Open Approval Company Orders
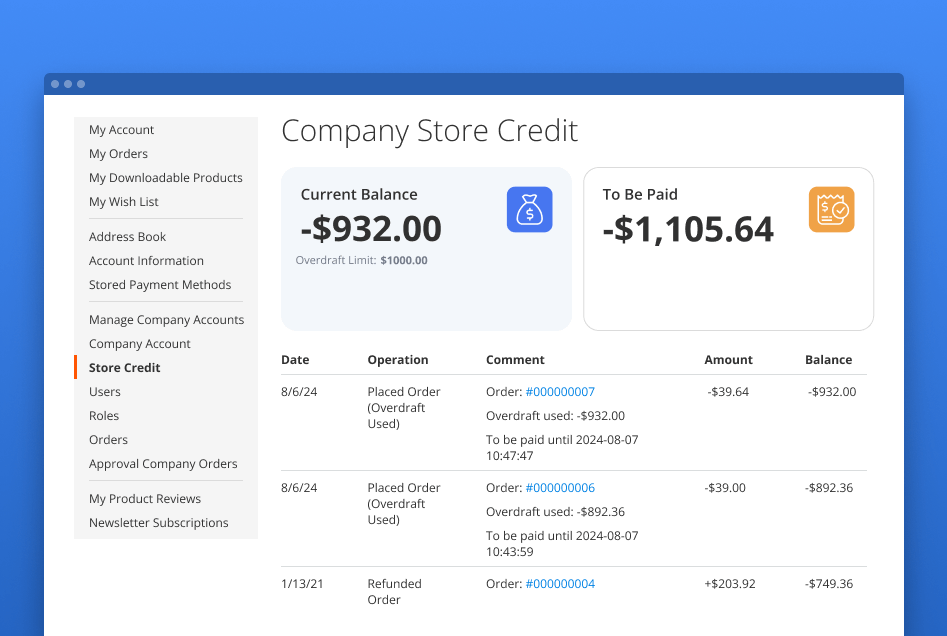This screenshot has width=947, height=636. pyautogui.click(x=164, y=463)
